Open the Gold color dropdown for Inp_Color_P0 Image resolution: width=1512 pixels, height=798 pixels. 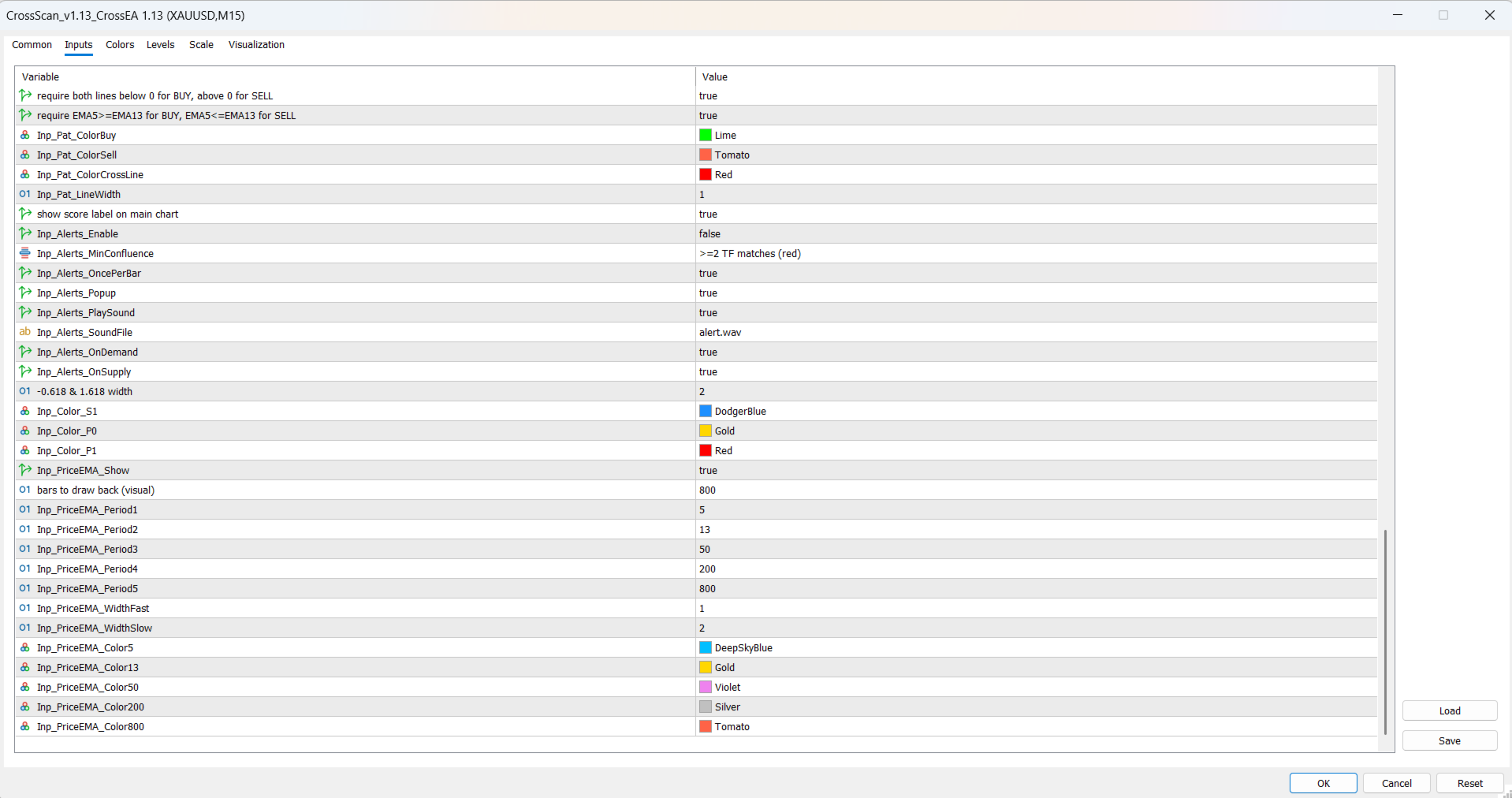[x=1036, y=431]
